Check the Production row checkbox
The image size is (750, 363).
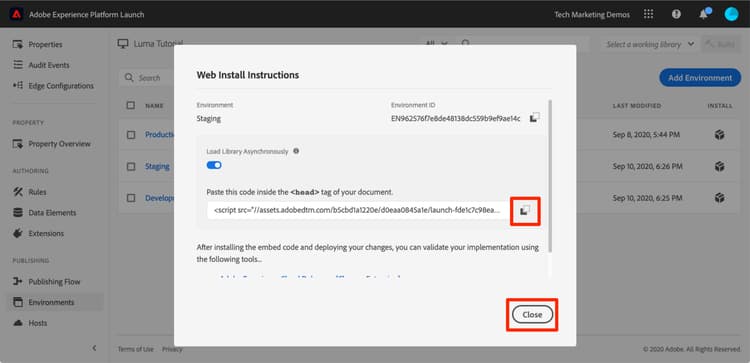[x=131, y=135]
